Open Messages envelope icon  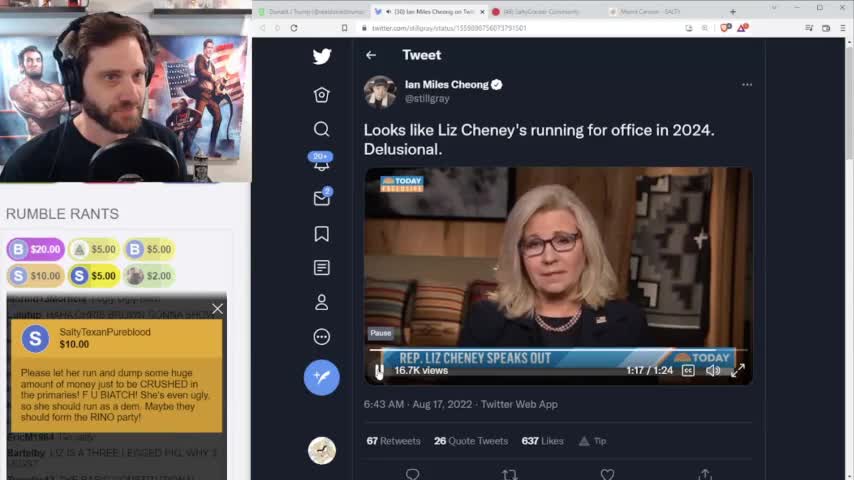point(322,197)
